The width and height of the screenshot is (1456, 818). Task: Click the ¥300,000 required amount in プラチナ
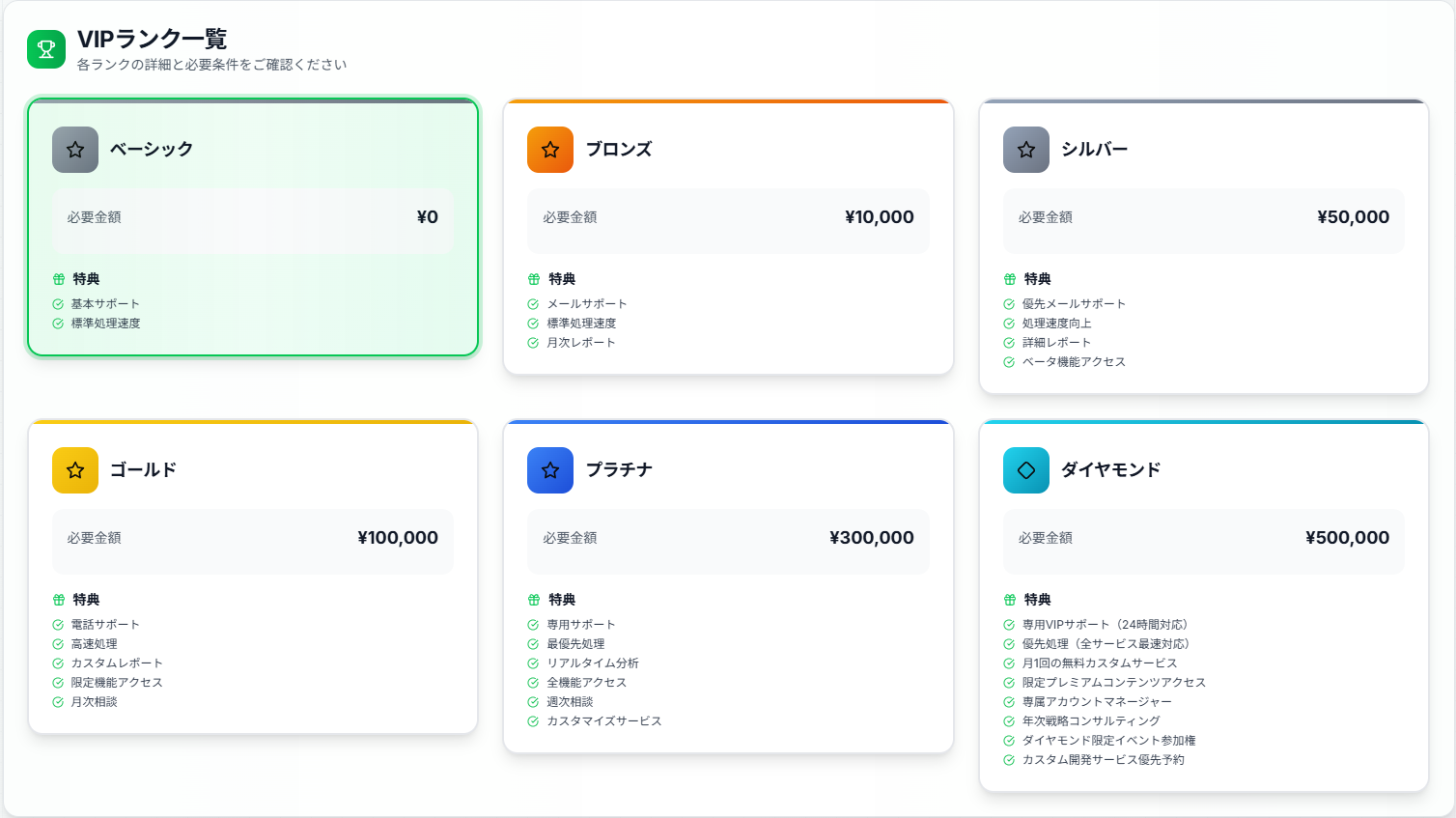[871, 538]
